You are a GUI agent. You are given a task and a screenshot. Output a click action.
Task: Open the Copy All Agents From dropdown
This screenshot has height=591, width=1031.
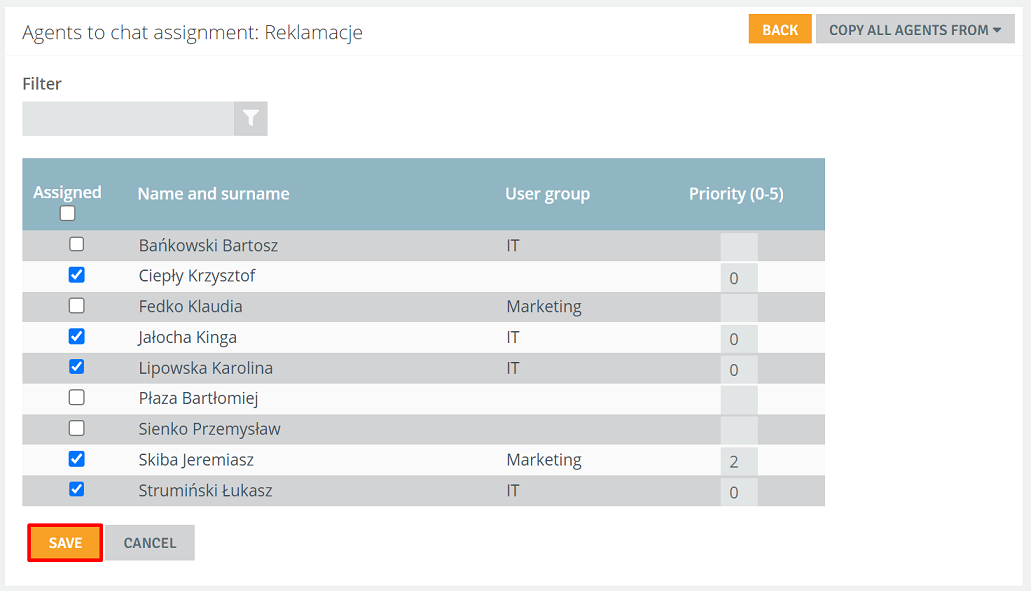pos(915,30)
